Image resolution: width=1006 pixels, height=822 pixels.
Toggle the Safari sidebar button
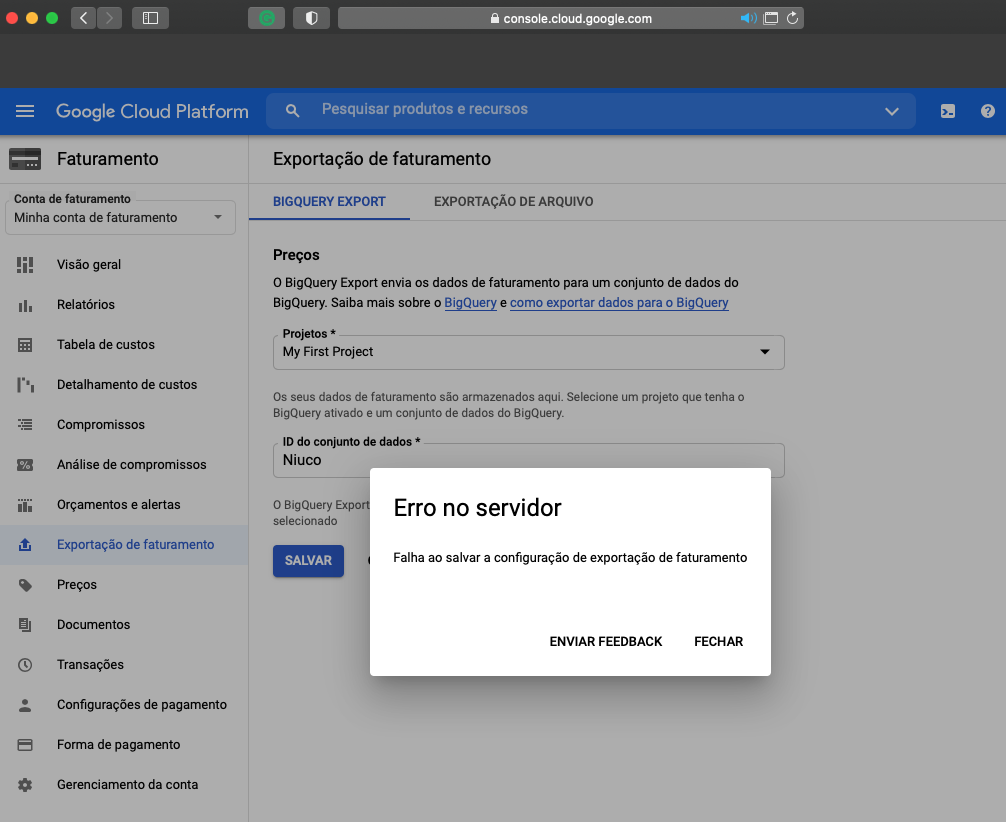click(150, 18)
